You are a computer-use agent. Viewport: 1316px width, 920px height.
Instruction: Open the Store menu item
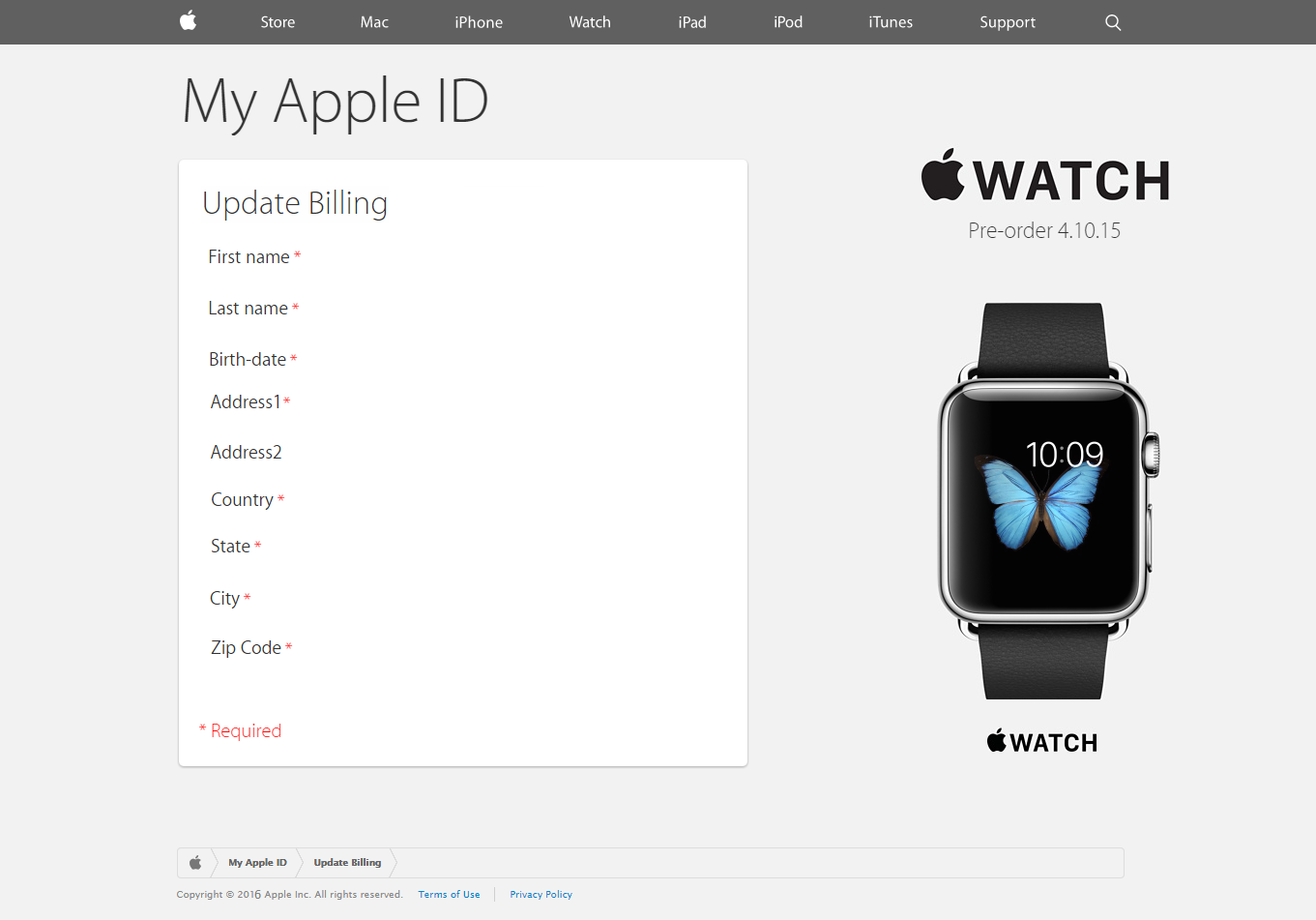tap(278, 22)
